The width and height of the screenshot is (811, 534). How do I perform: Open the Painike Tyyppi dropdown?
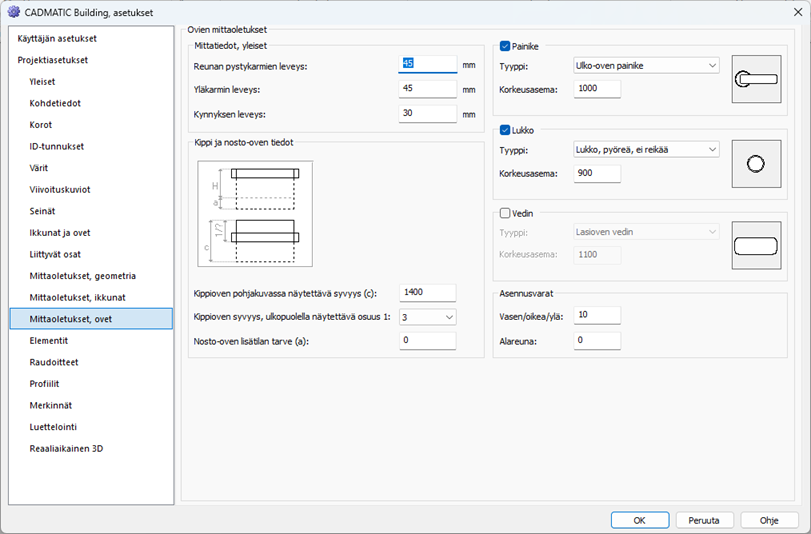(646, 66)
